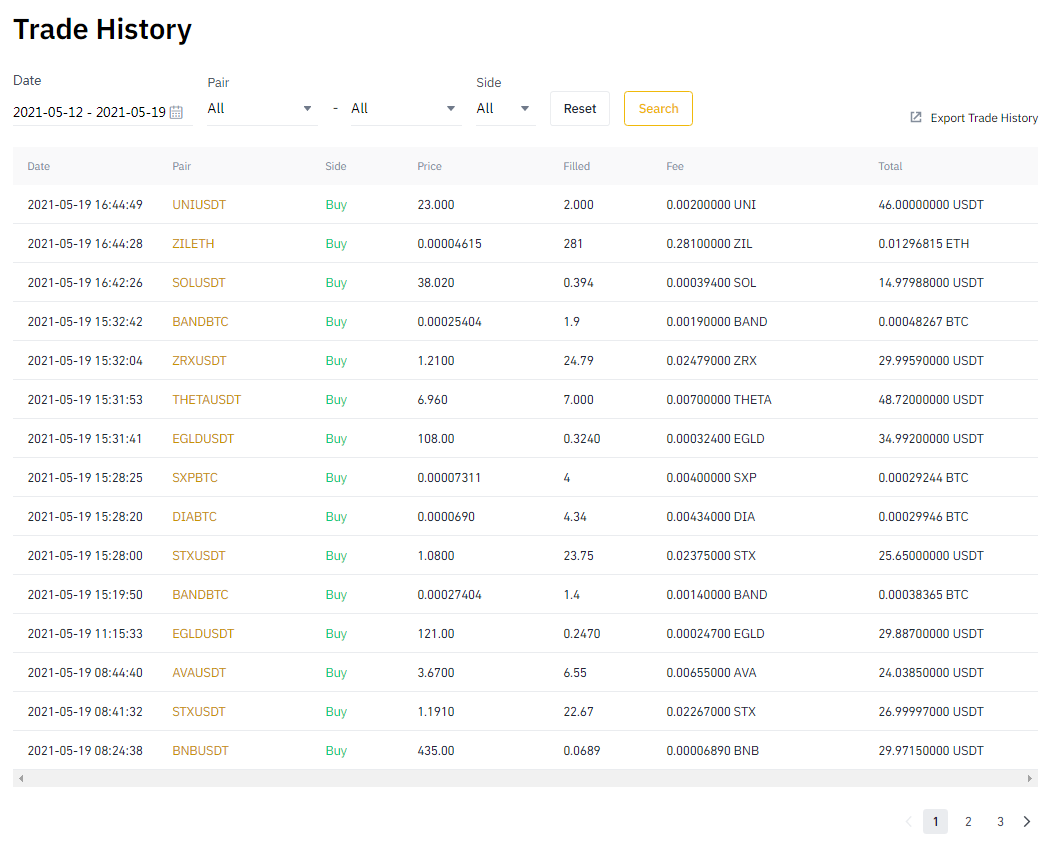
Task: Open the BNBUSDT pair link
Action: 200,751
